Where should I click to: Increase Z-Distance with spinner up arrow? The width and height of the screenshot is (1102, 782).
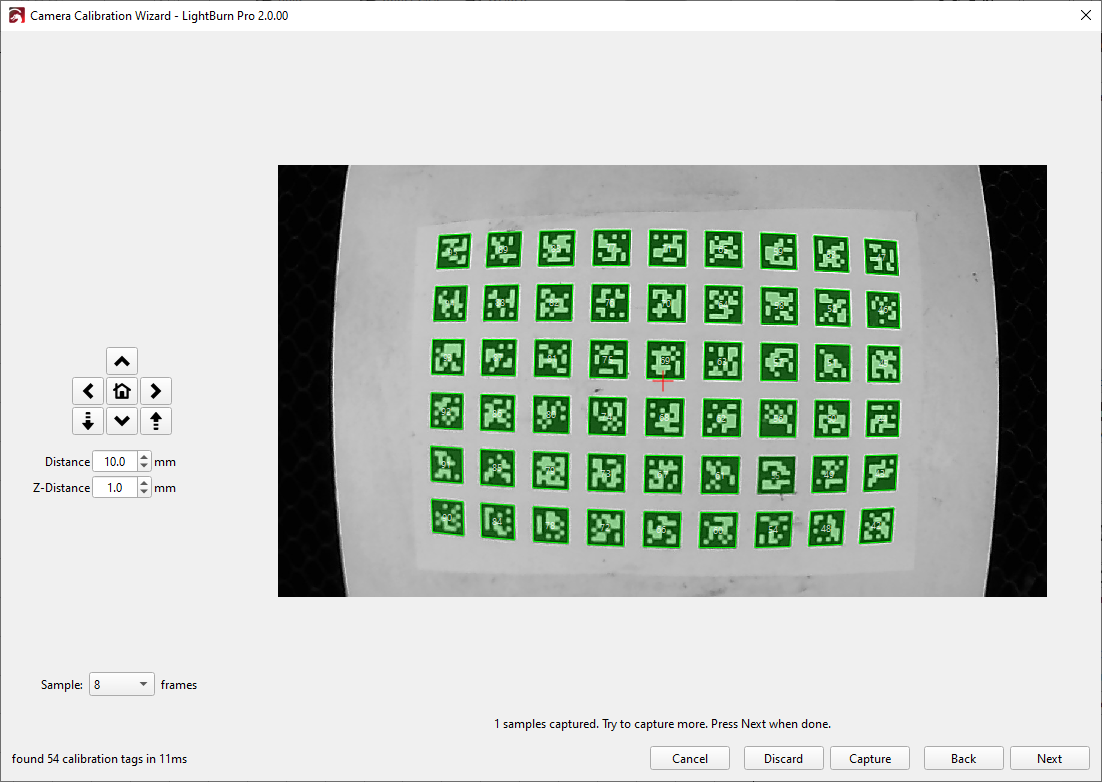point(144,483)
